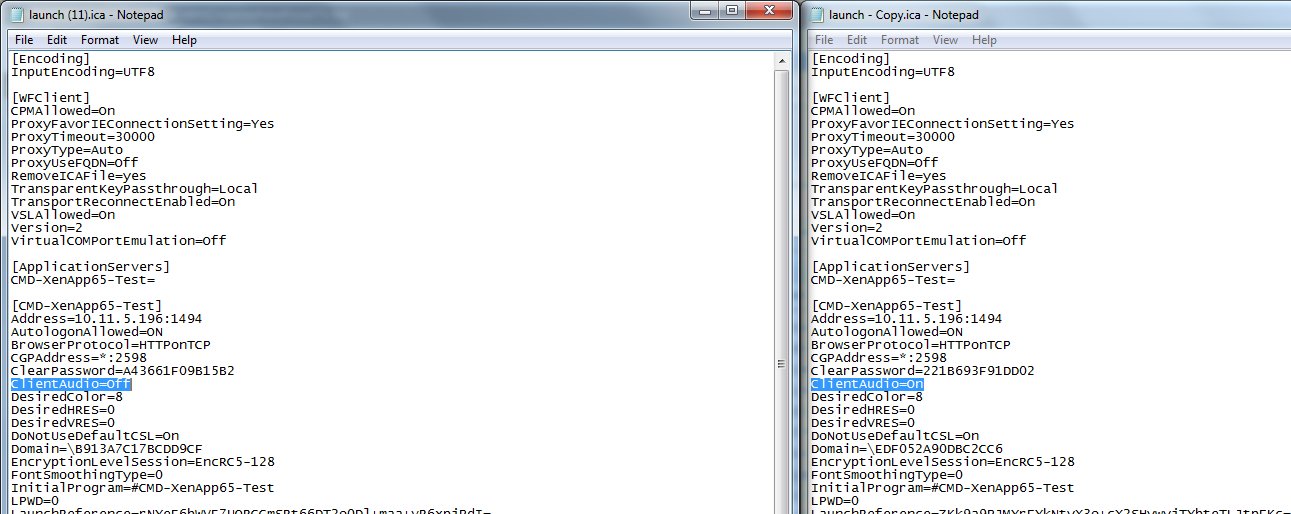Viewport: 1291px width, 514px height.
Task: Maximize the launch (11).ica Notepad window
Action: click(732, 10)
